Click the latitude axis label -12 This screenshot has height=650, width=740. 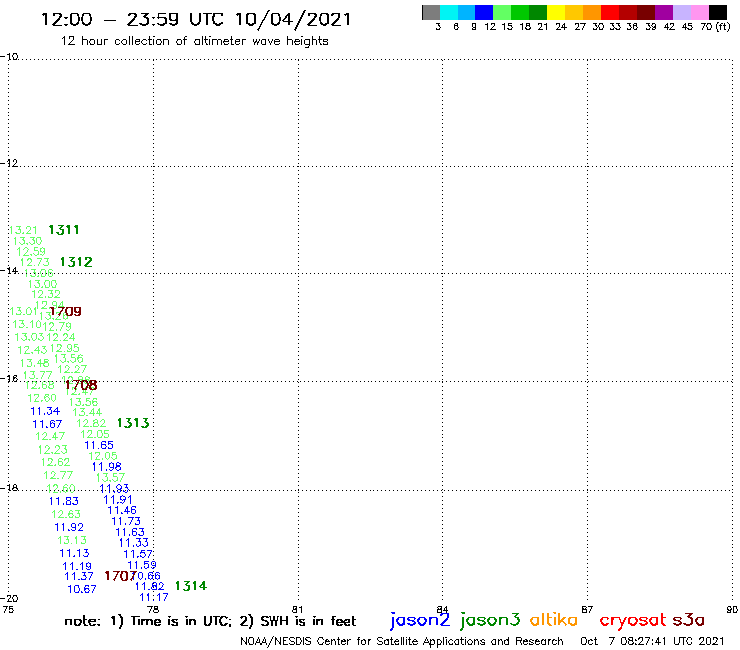point(9,163)
